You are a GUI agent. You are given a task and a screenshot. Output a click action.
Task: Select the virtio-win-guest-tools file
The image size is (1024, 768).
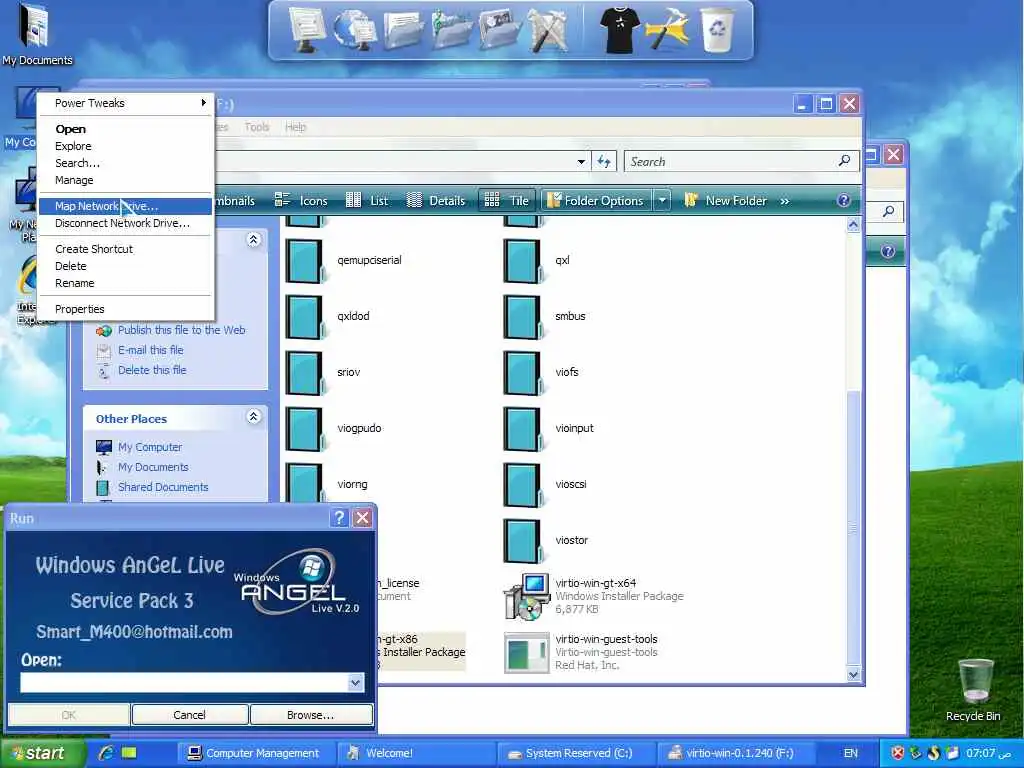[581, 652]
